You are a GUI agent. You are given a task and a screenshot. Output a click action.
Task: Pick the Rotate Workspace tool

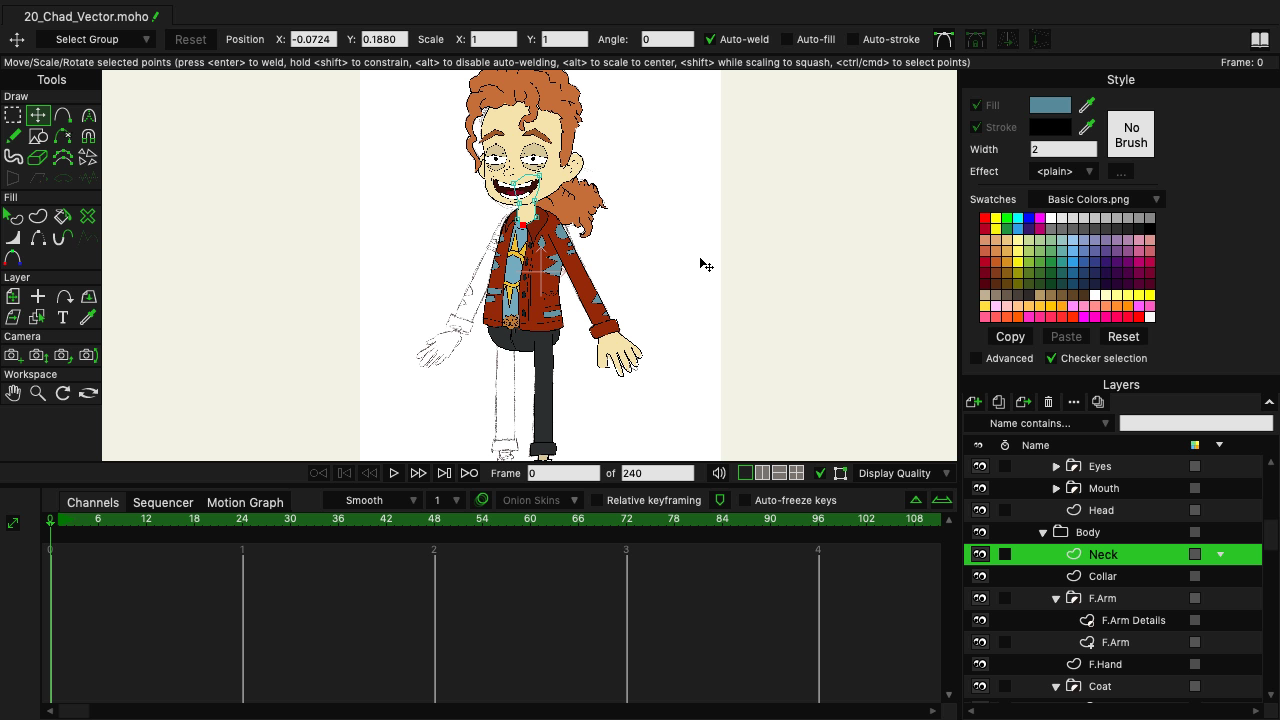[x=63, y=393]
